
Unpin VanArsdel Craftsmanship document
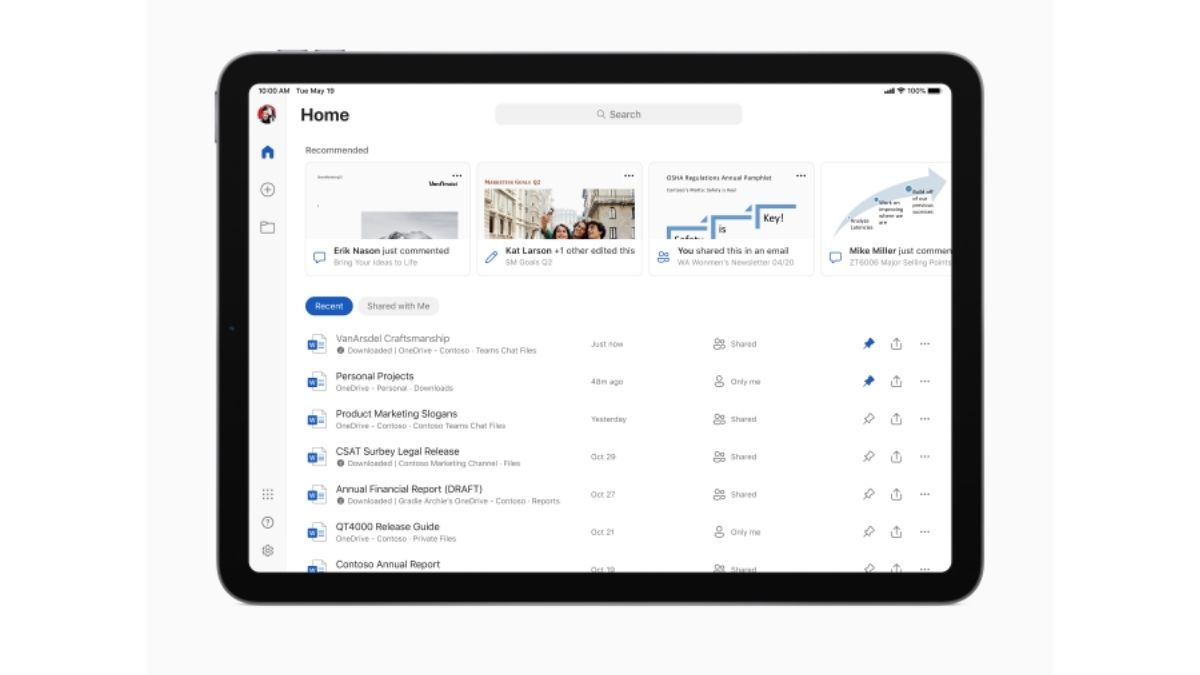(x=868, y=344)
